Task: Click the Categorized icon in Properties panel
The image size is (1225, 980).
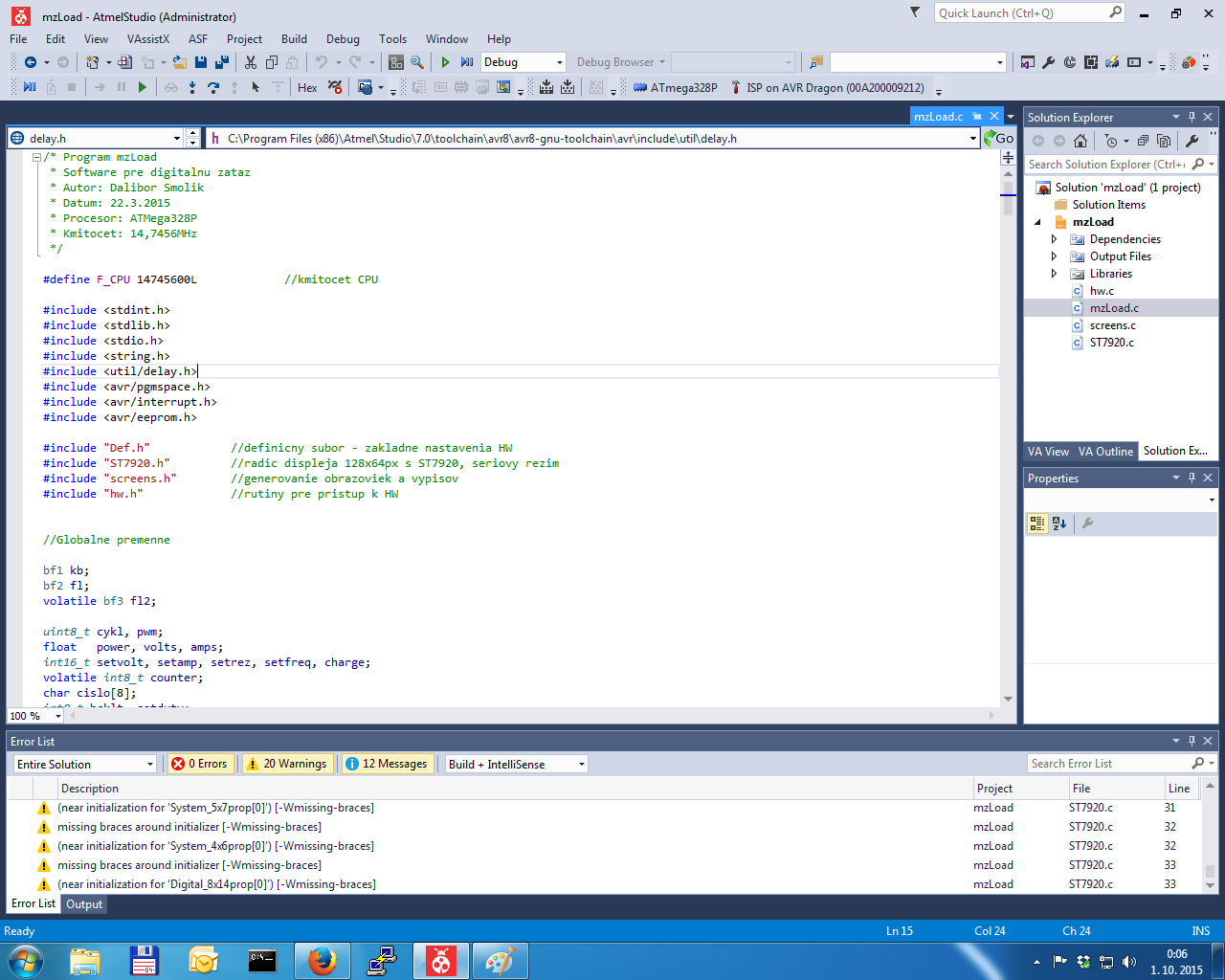Action: point(1037,523)
